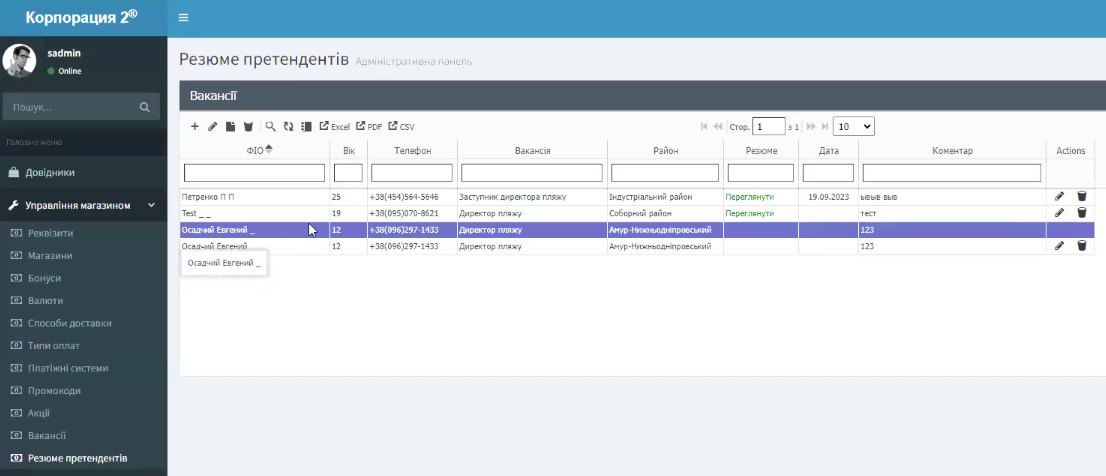Export table to PDF

click(x=369, y=127)
